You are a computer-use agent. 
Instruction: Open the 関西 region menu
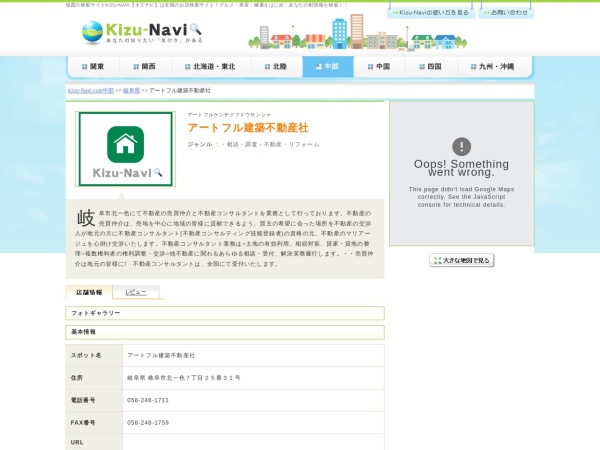point(145,67)
